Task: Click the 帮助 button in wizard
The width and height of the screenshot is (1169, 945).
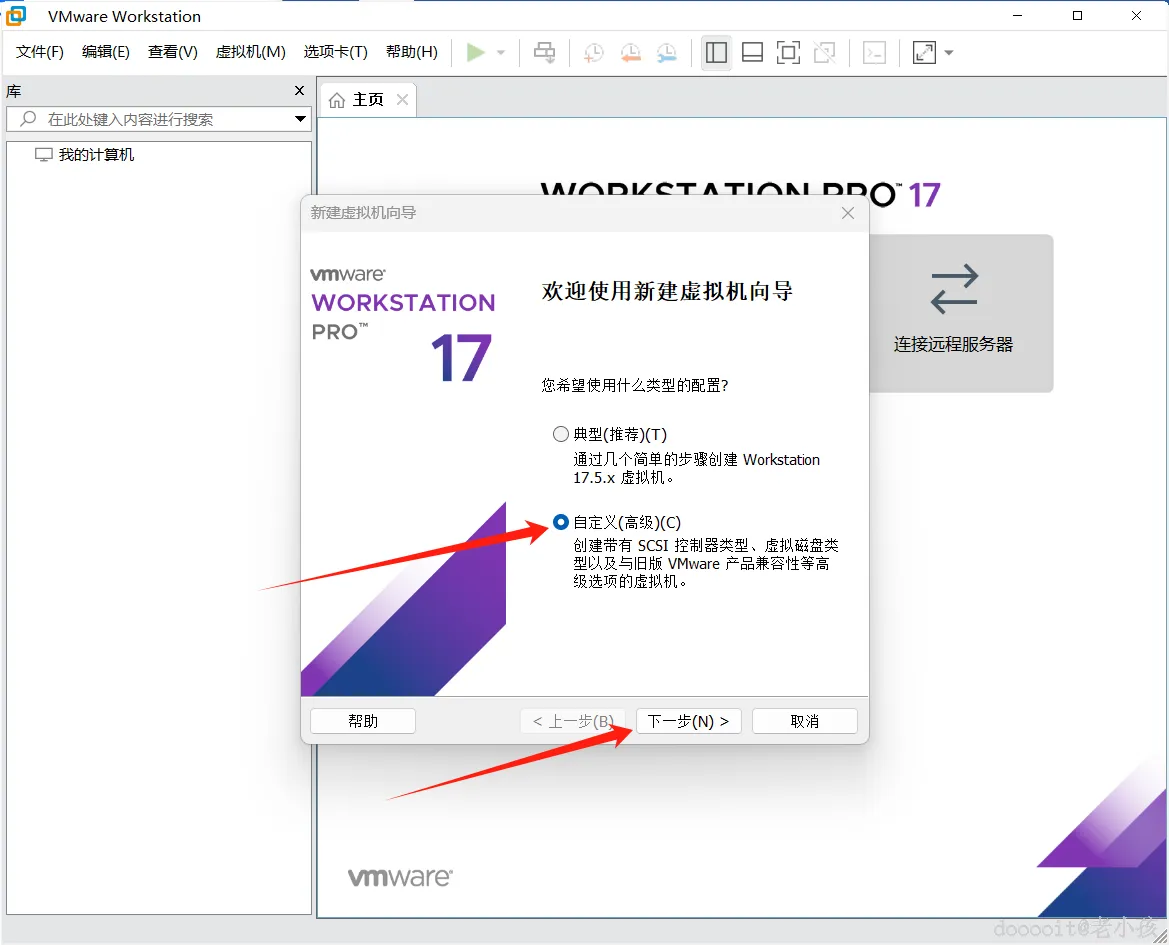Action: click(x=363, y=721)
